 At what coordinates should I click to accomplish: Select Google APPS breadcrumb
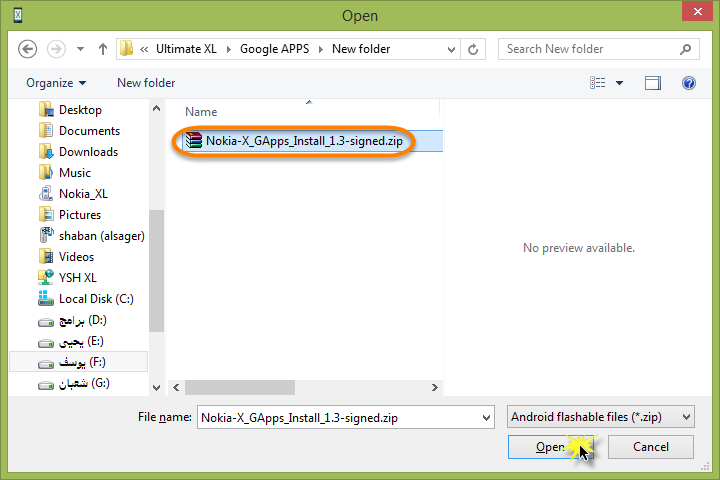[x=275, y=49]
